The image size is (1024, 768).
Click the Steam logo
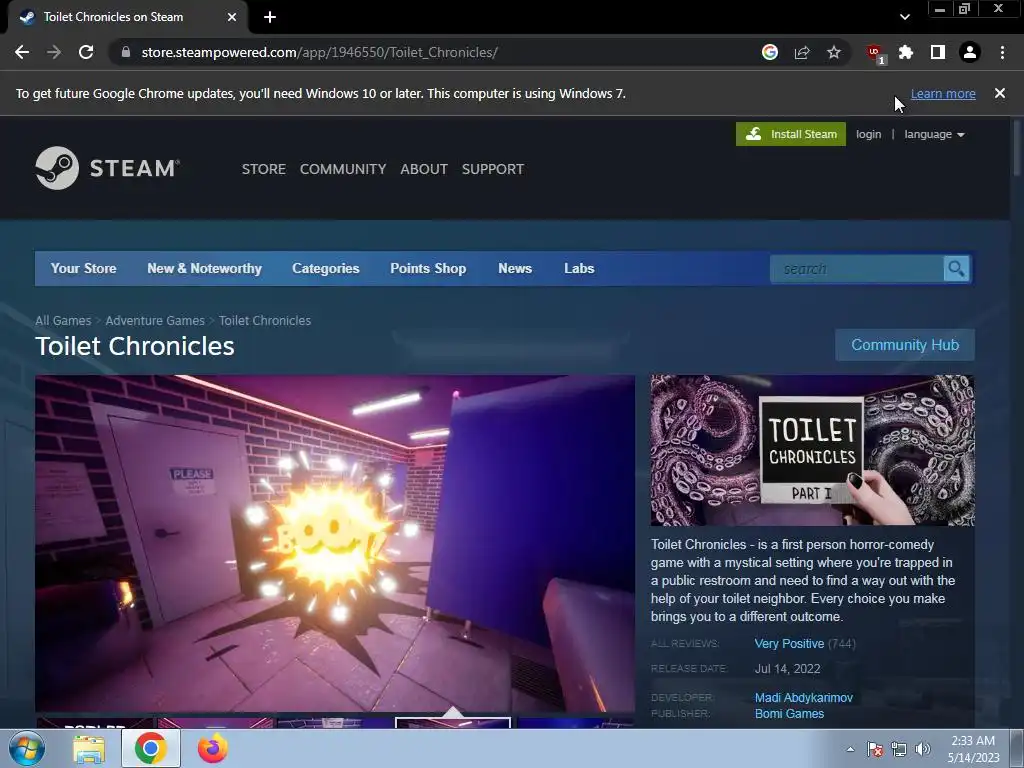tap(107, 168)
